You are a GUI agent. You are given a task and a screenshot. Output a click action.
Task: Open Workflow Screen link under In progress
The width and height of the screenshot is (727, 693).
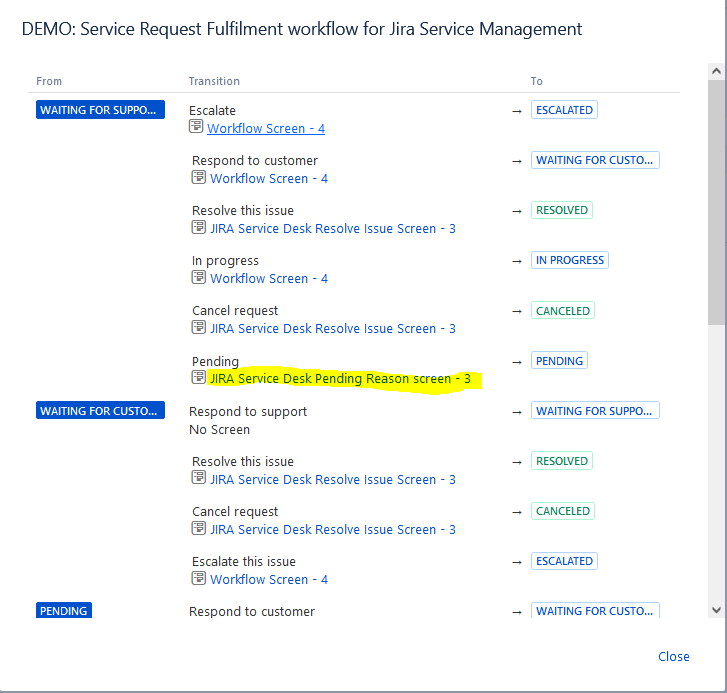click(269, 279)
